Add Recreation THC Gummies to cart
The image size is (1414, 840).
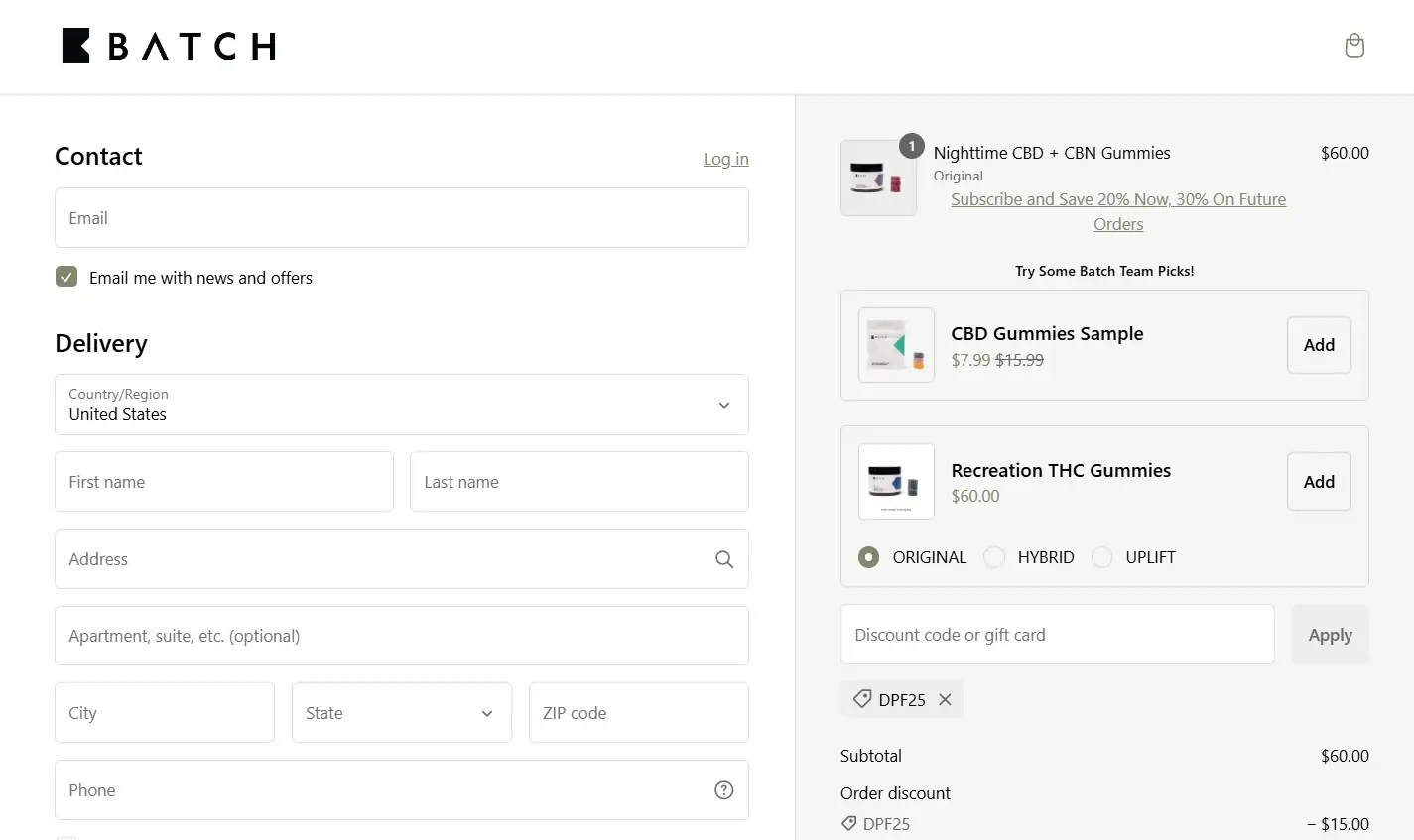1318,481
